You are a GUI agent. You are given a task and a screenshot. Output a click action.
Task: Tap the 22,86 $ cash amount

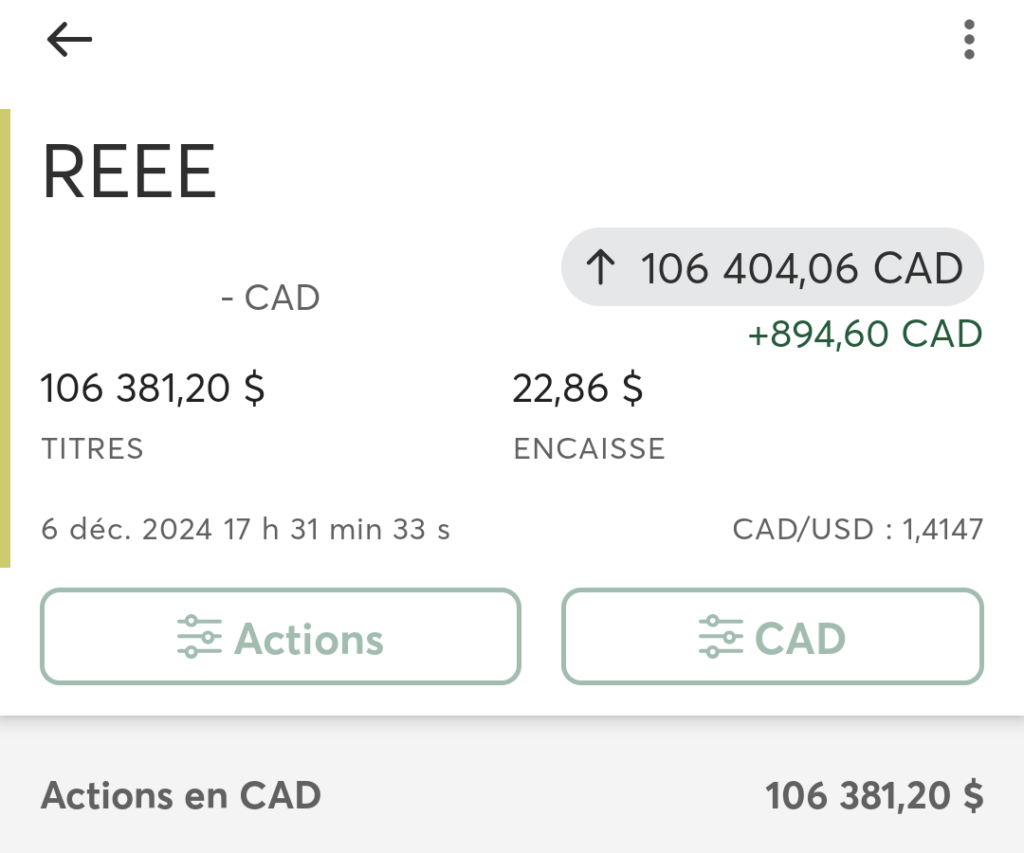point(578,388)
